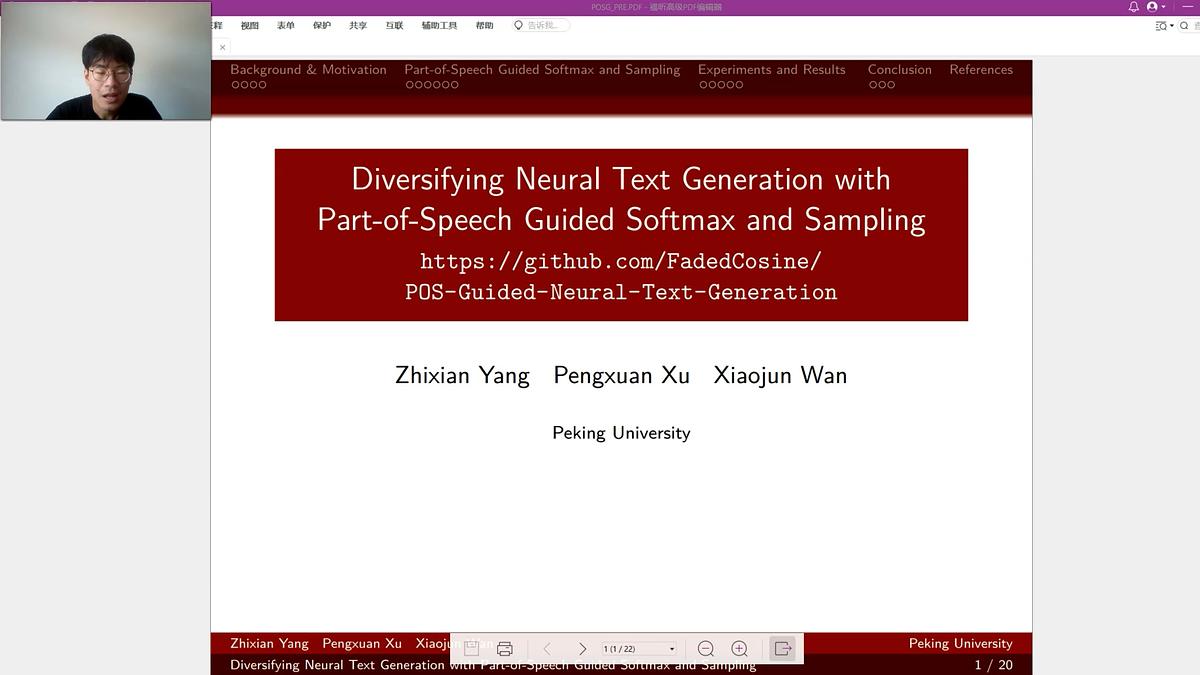1200x675 pixels.
Task: Zoom out with the minus magnifier
Action: [x=705, y=649]
